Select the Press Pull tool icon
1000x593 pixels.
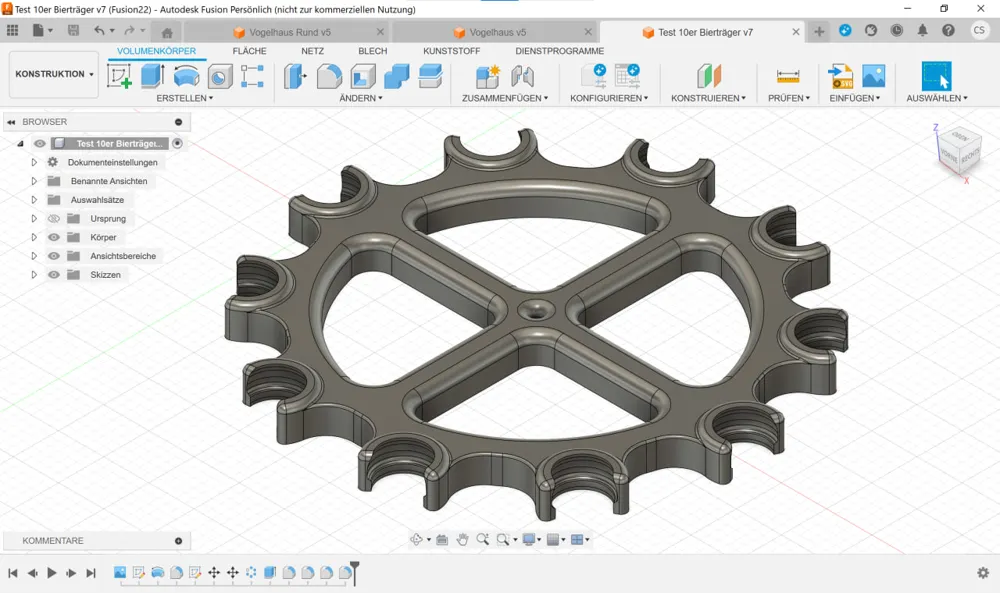coord(295,76)
